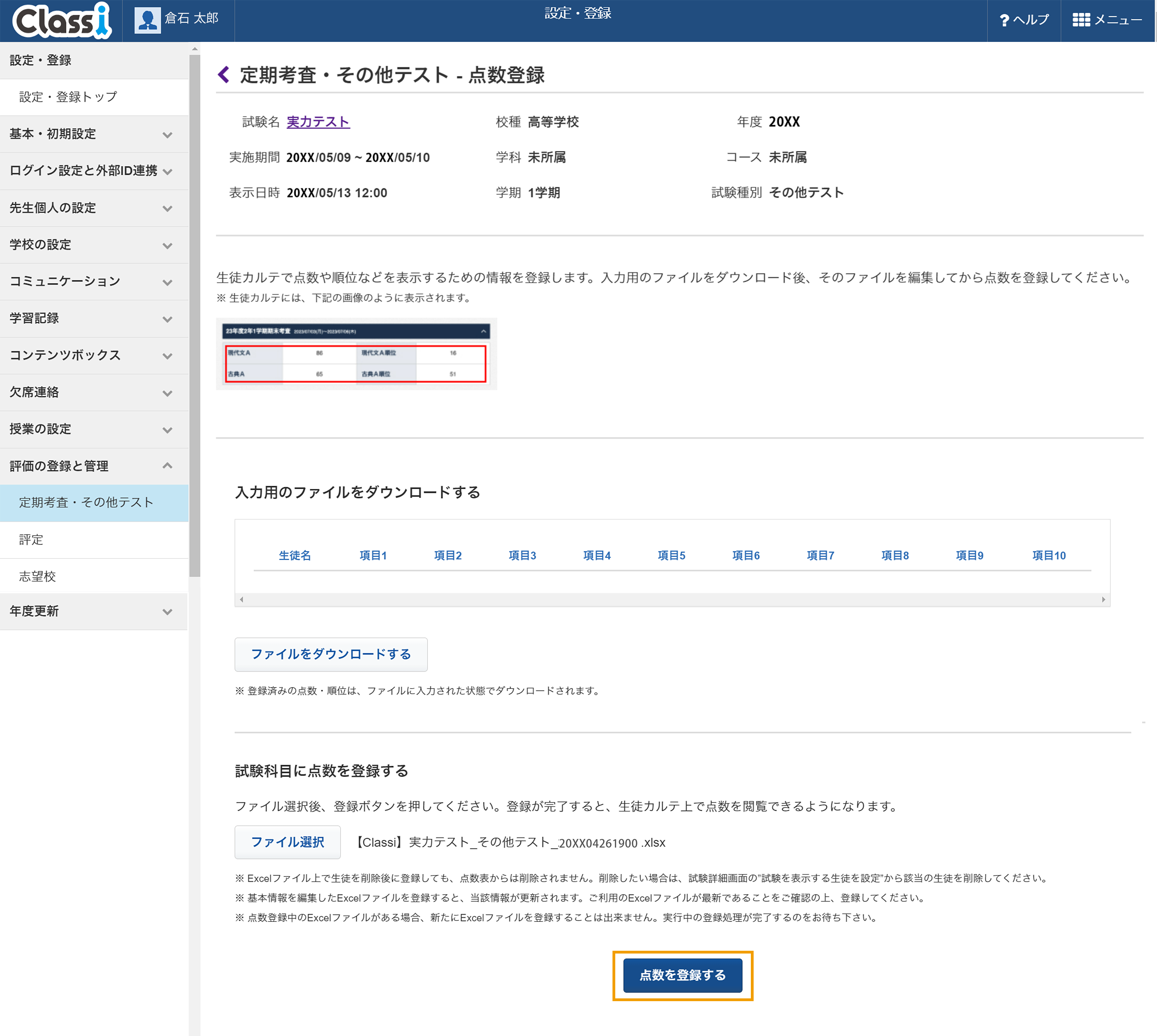Open the 志望校 sidebar item

(x=94, y=576)
